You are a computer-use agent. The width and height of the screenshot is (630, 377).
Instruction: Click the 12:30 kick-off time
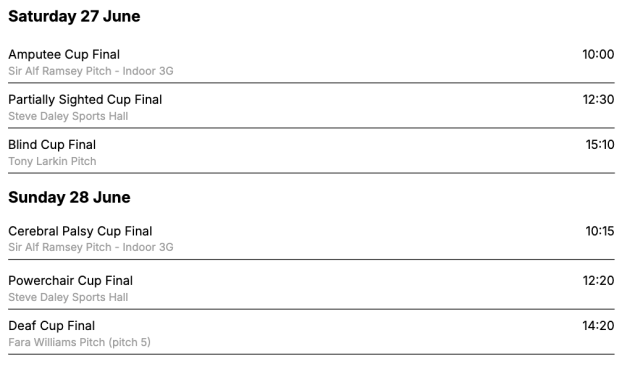598,99
